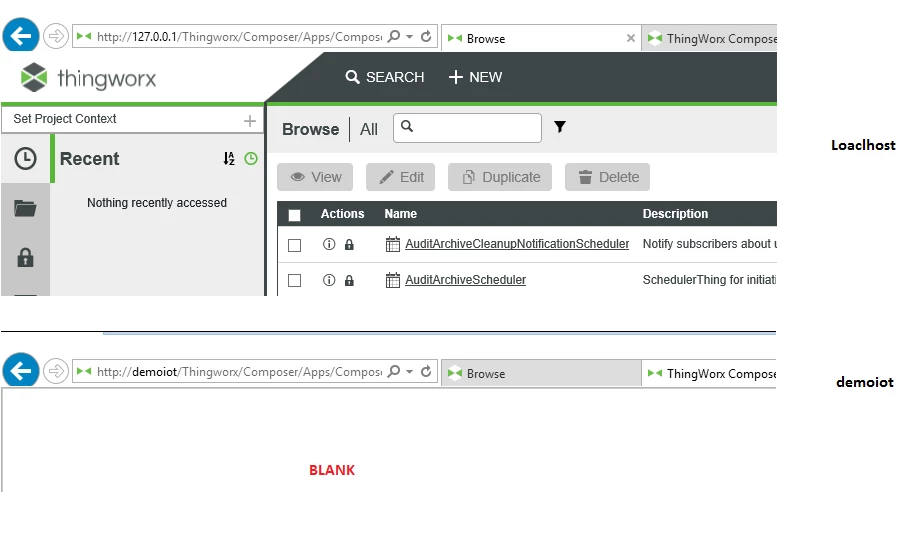
Task: Click the Description column header
Action: (675, 214)
